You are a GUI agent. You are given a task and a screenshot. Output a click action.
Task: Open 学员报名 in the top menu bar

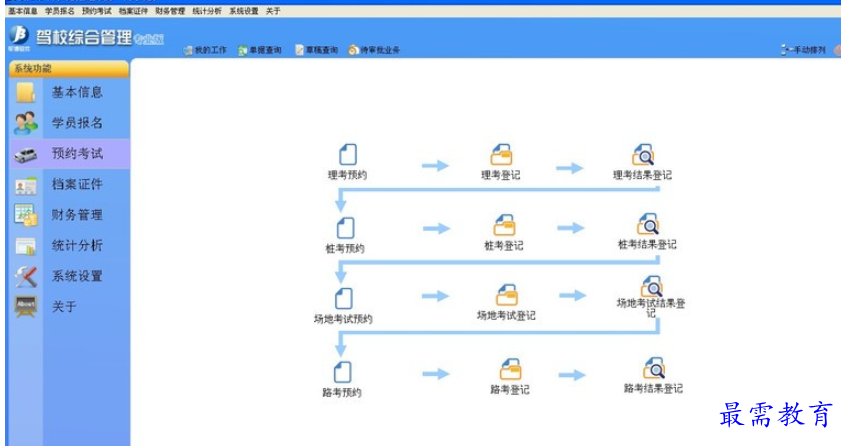[60, 11]
